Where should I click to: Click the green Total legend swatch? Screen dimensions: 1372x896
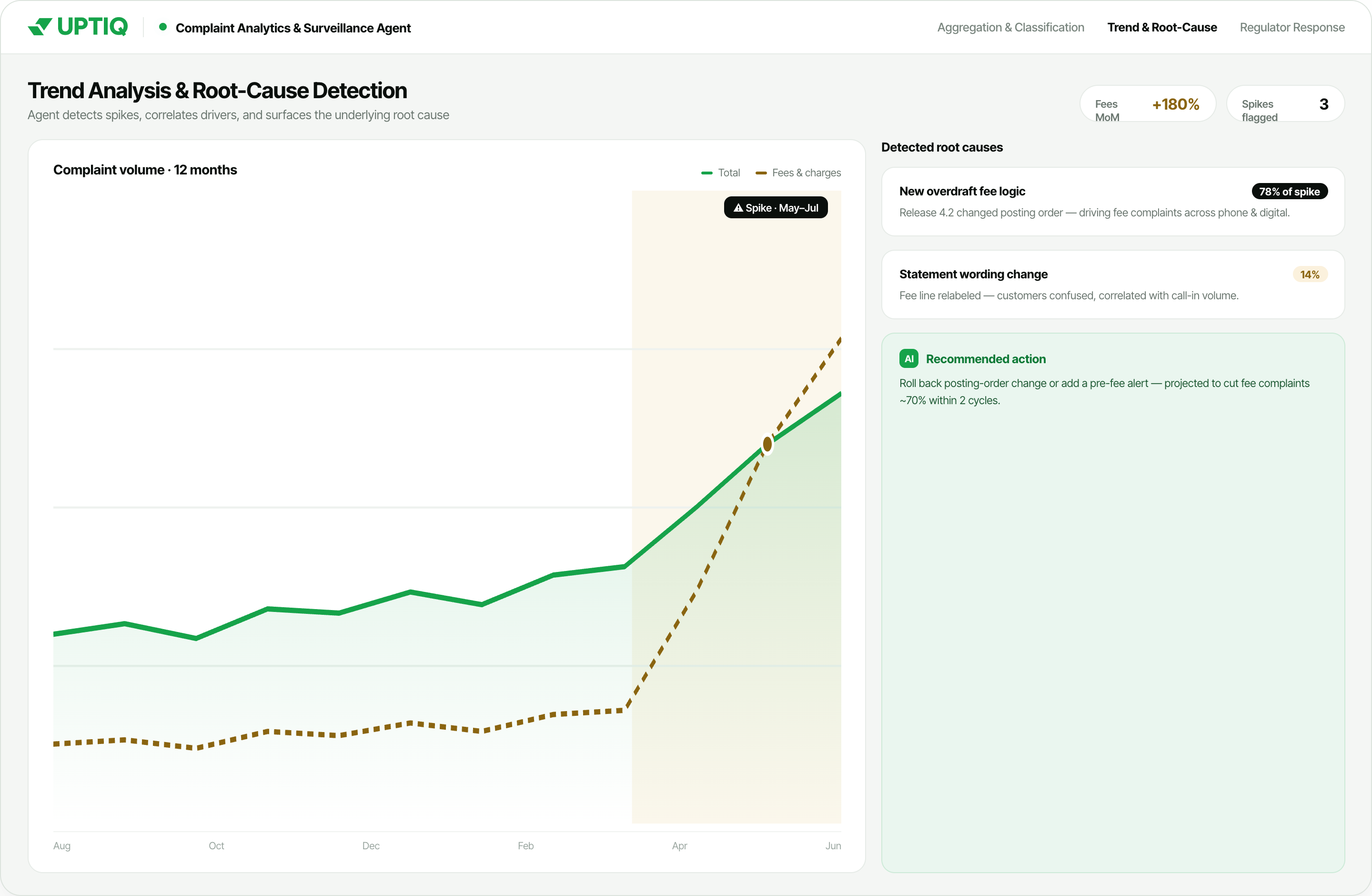(x=707, y=173)
